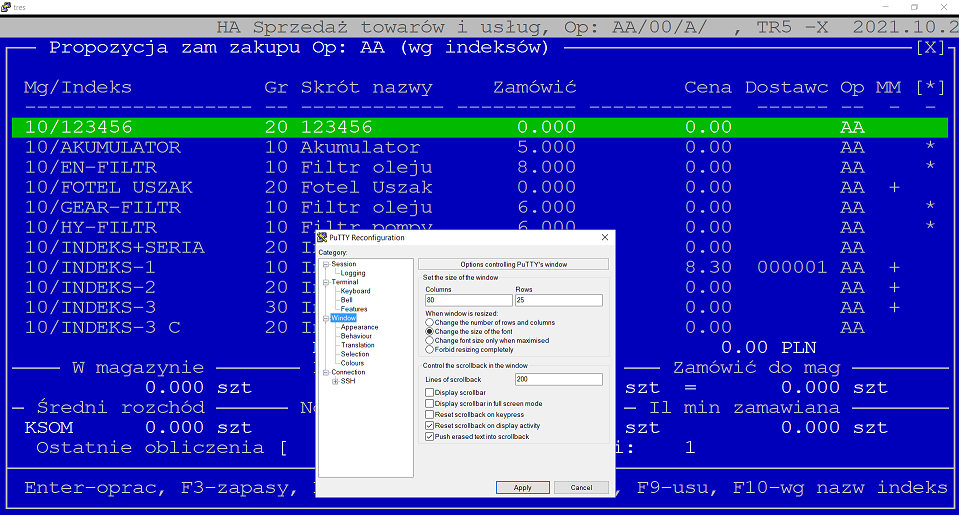The height and width of the screenshot is (515, 959).
Task: Click the Apply button
Action: coord(522,487)
